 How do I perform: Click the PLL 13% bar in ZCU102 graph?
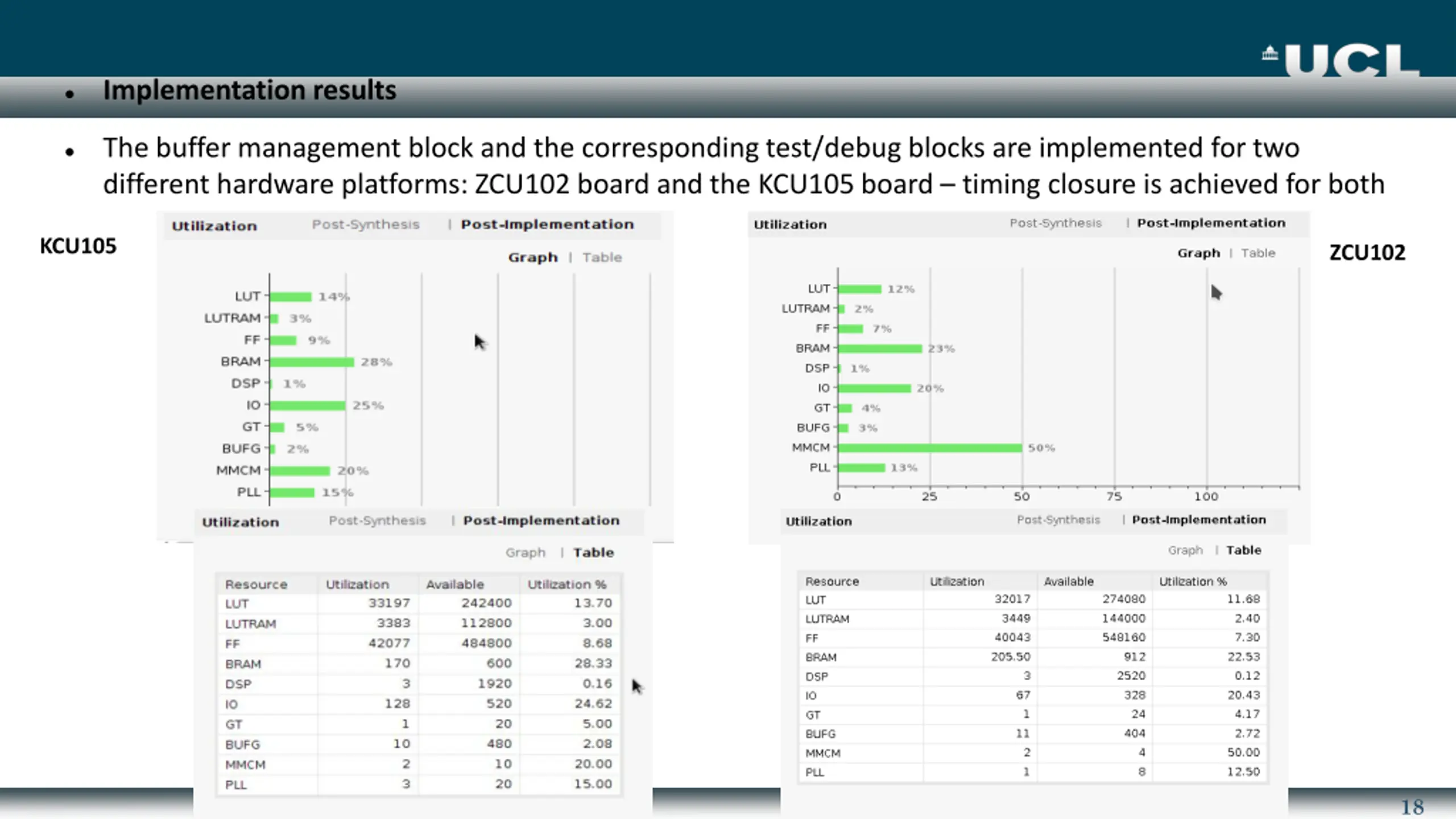pyautogui.click(x=862, y=468)
